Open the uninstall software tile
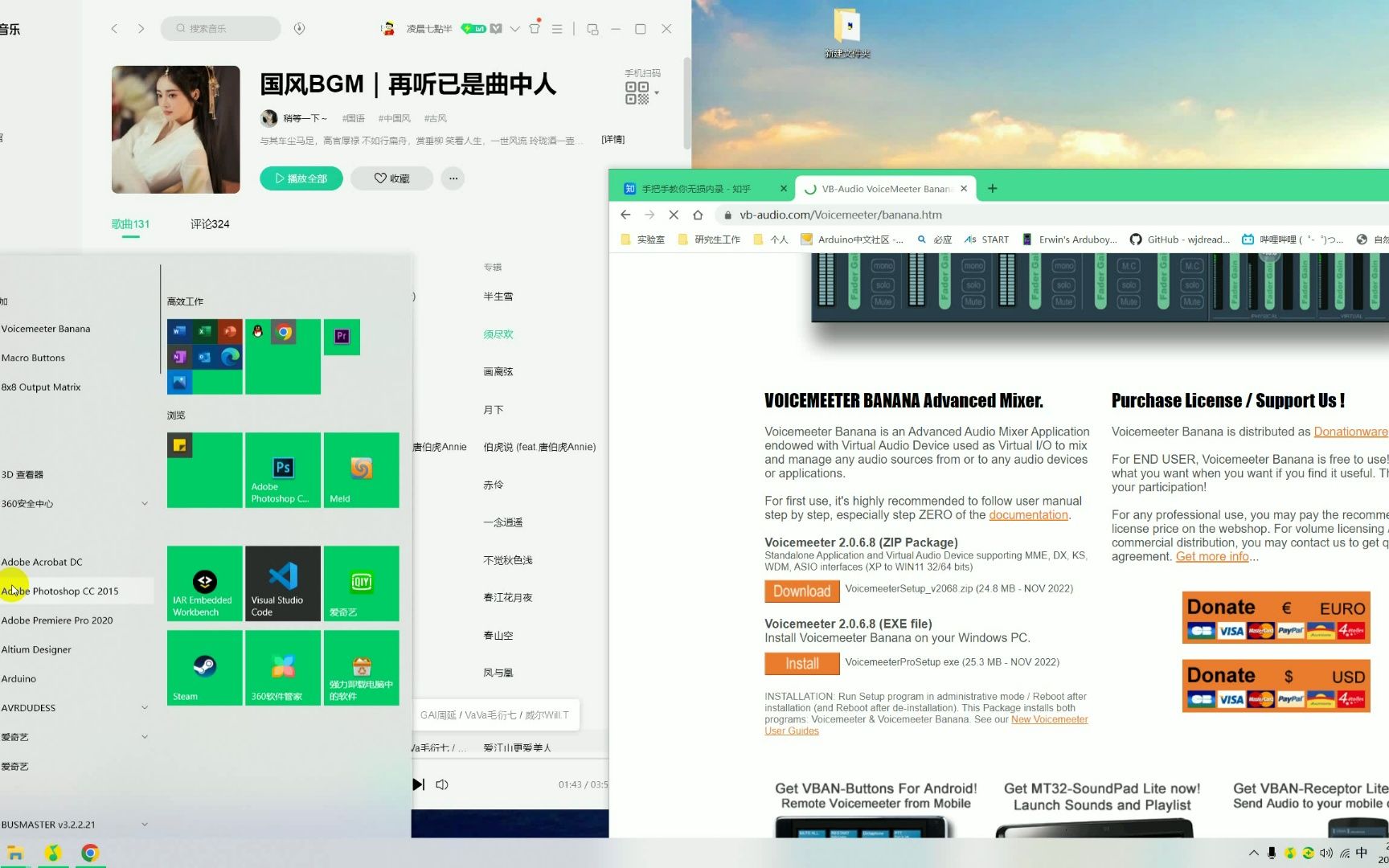 tap(362, 668)
